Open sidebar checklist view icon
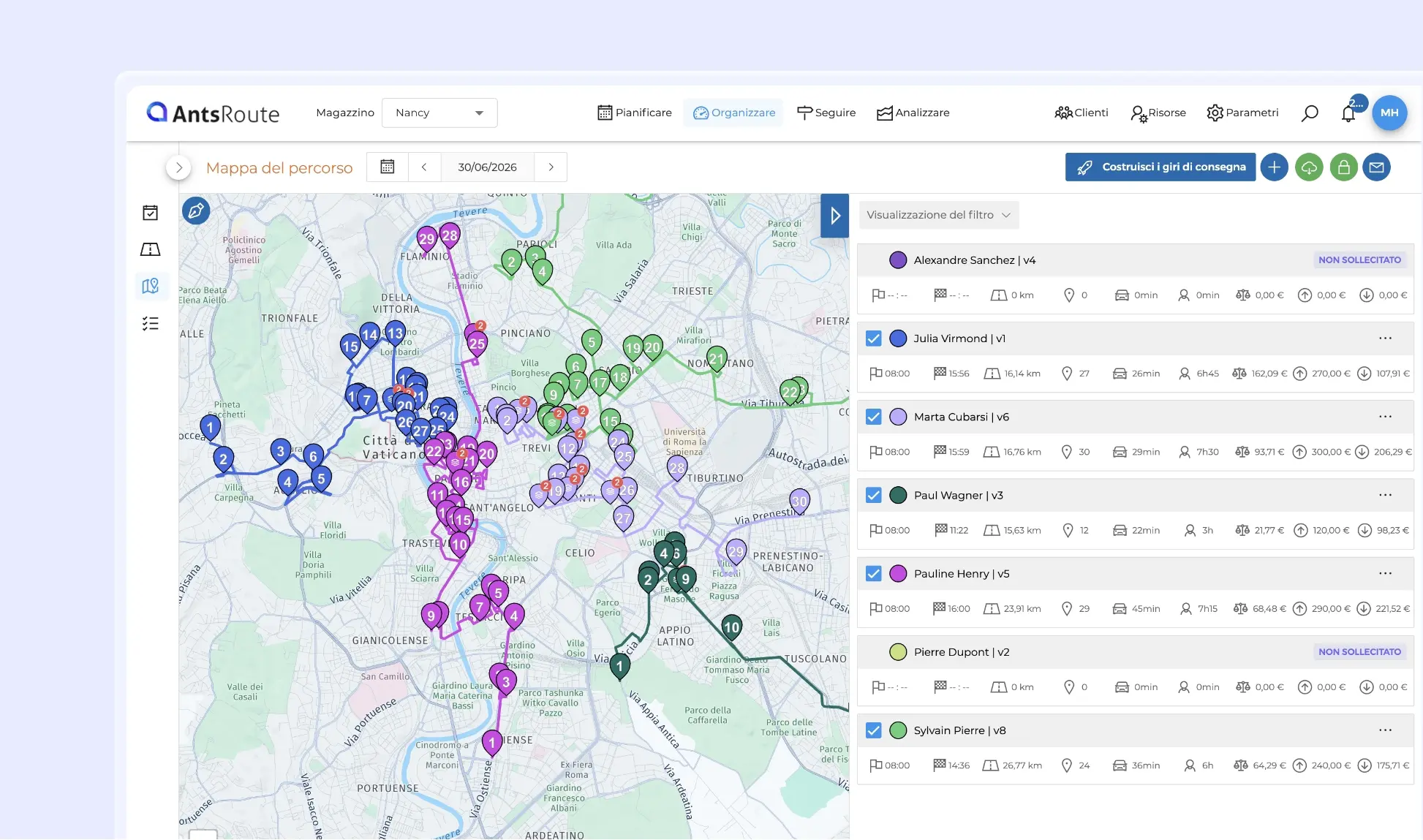 point(150,323)
